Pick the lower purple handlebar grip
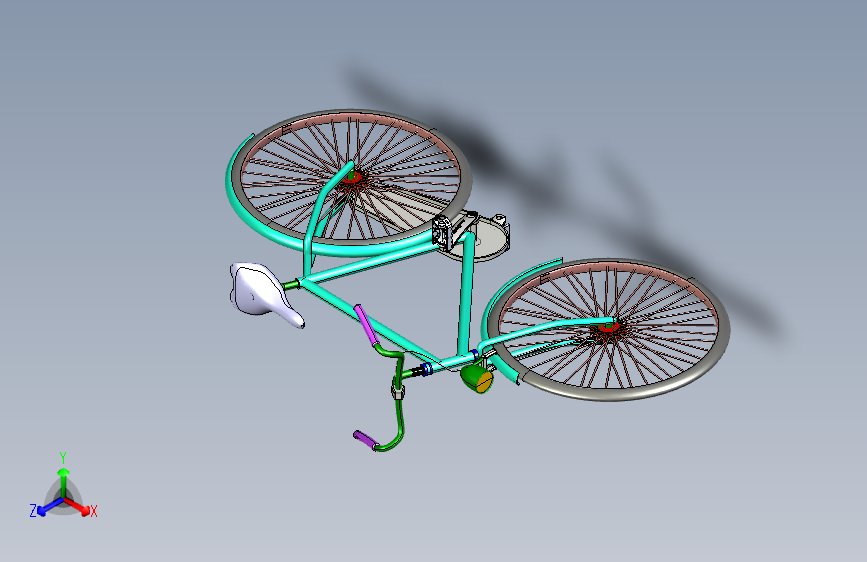 point(365,440)
